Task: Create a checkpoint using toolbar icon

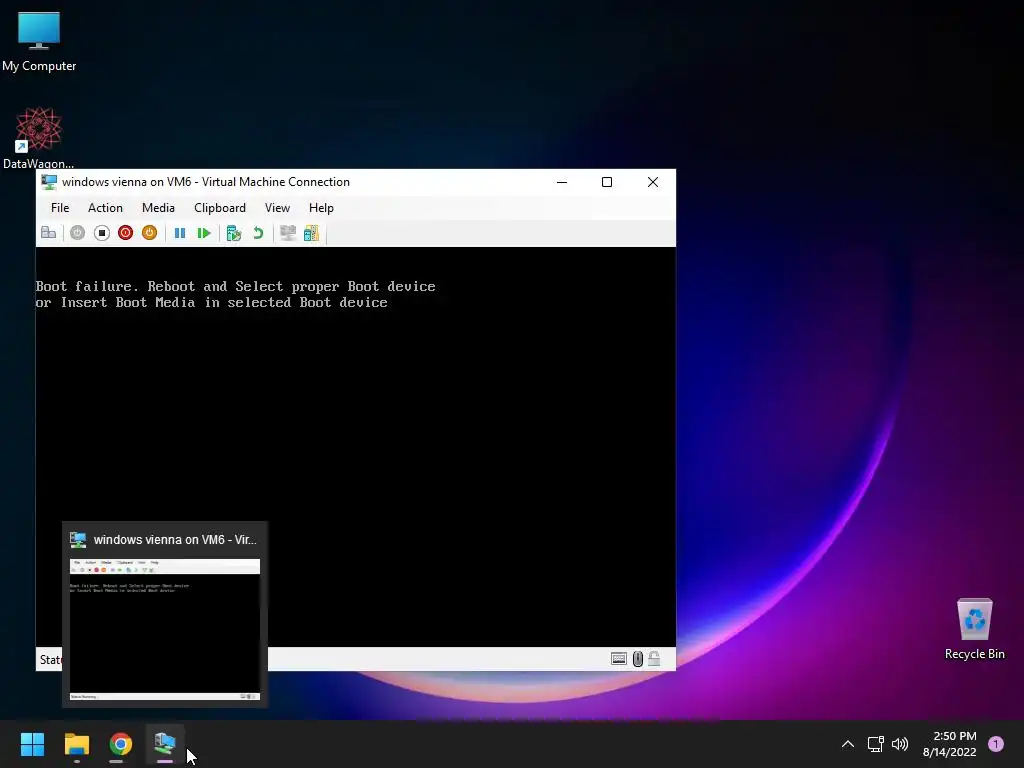Action: tap(234, 233)
